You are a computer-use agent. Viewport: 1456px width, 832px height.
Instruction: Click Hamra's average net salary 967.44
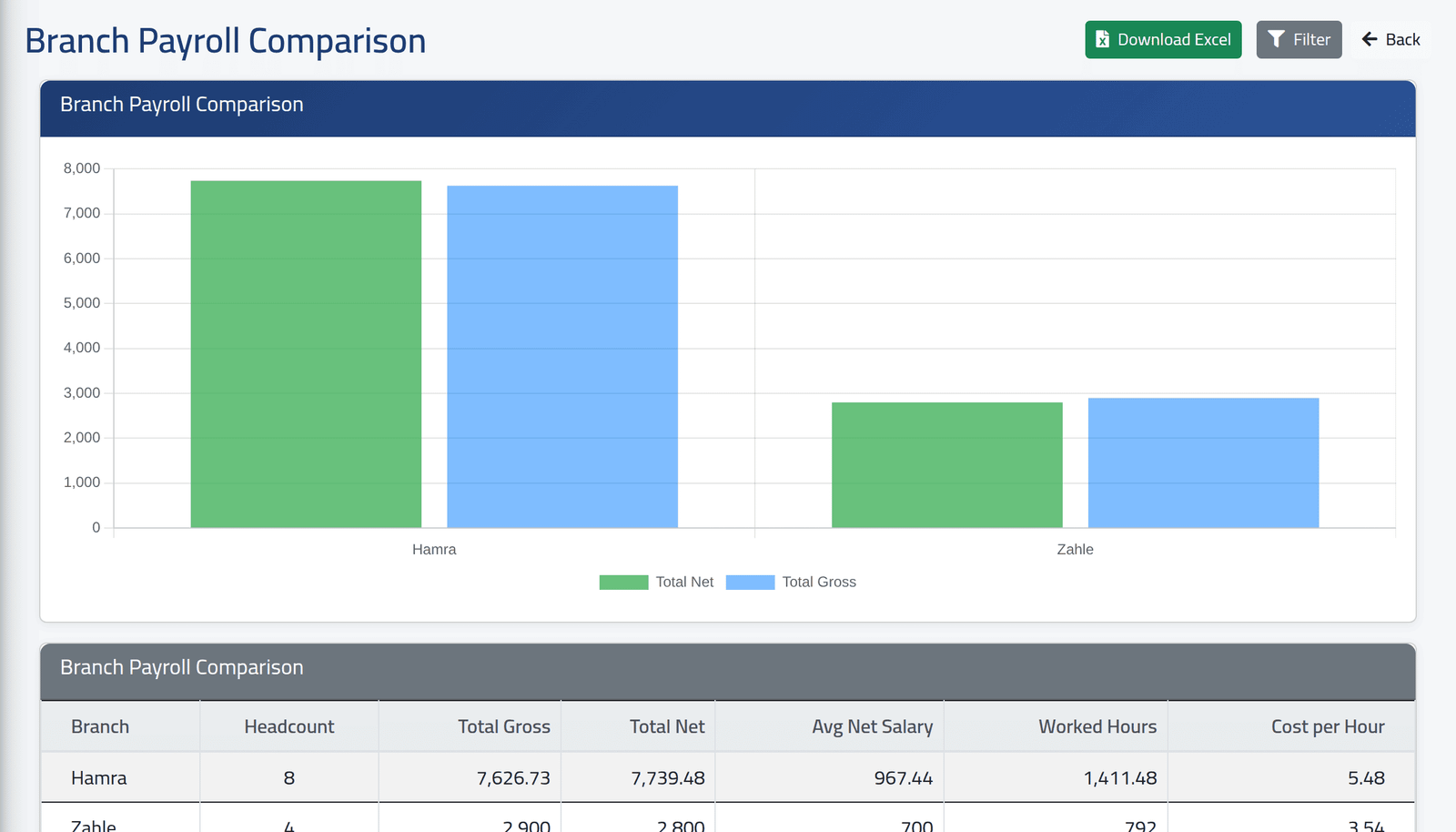pyautogui.click(x=904, y=778)
